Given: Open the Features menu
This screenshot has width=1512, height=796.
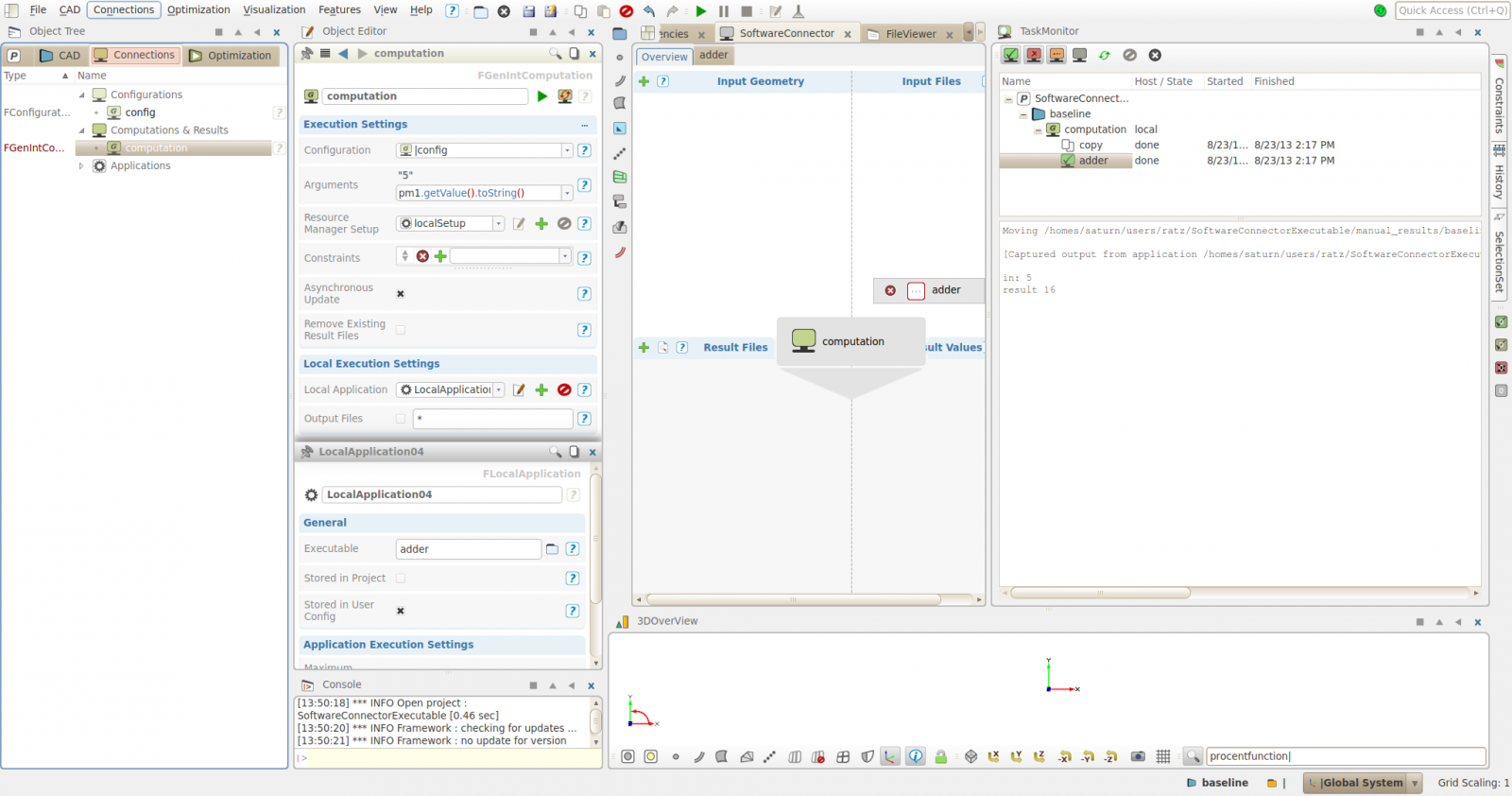Looking at the screenshot, I should pos(339,10).
